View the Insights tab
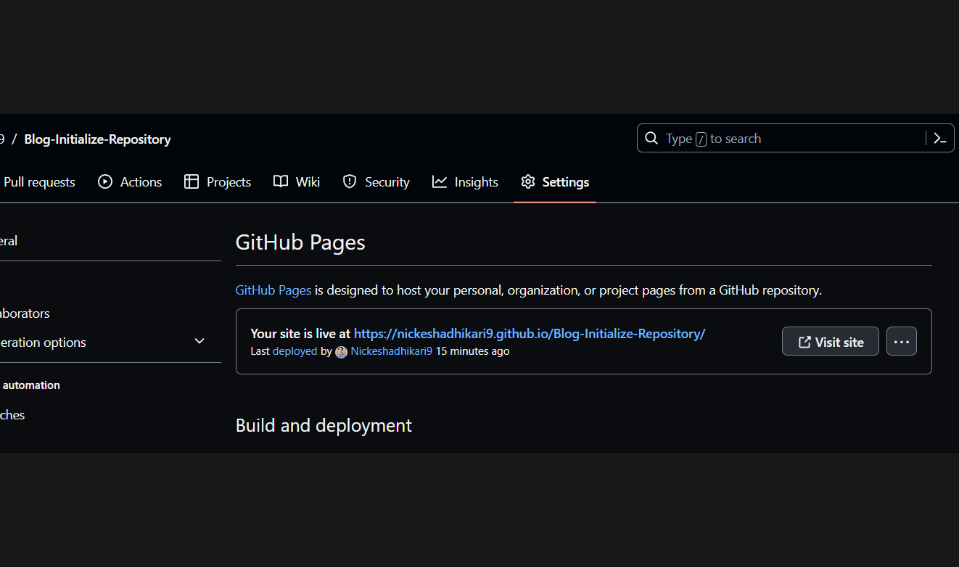Viewport: 959px width, 567px height. tap(465, 182)
